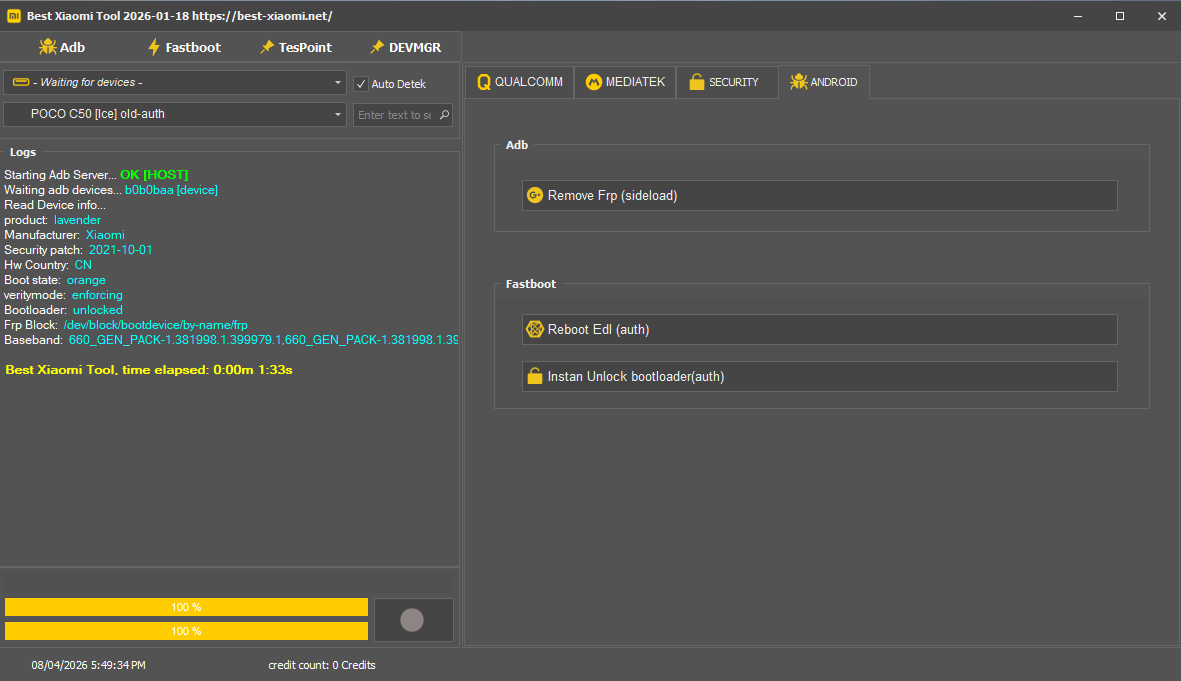Image resolution: width=1181 pixels, height=681 pixels.
Task: Click the Fastboot lightning bolt icon
Action: coord(154,47)
